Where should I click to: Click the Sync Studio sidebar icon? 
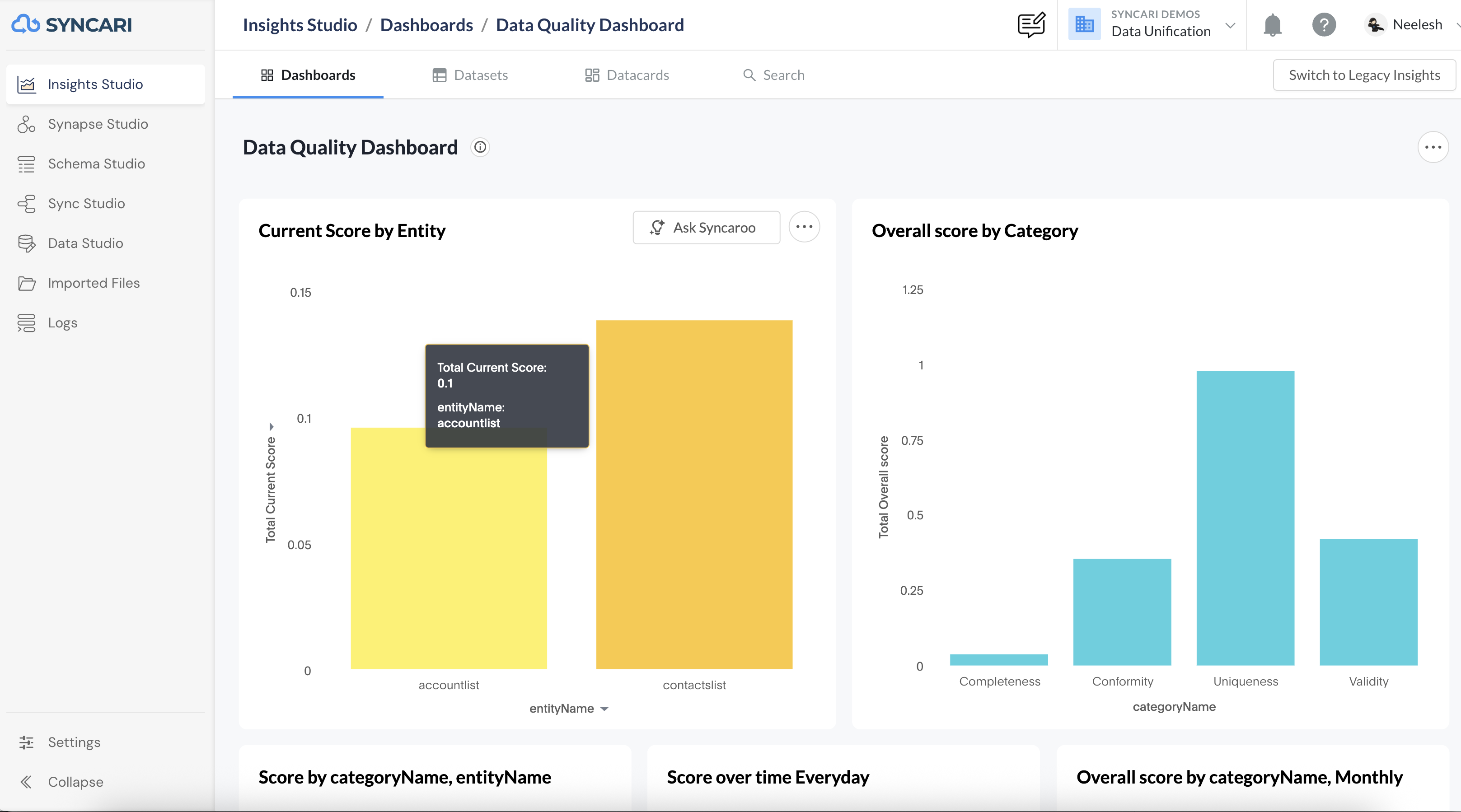tap(27, 204)
